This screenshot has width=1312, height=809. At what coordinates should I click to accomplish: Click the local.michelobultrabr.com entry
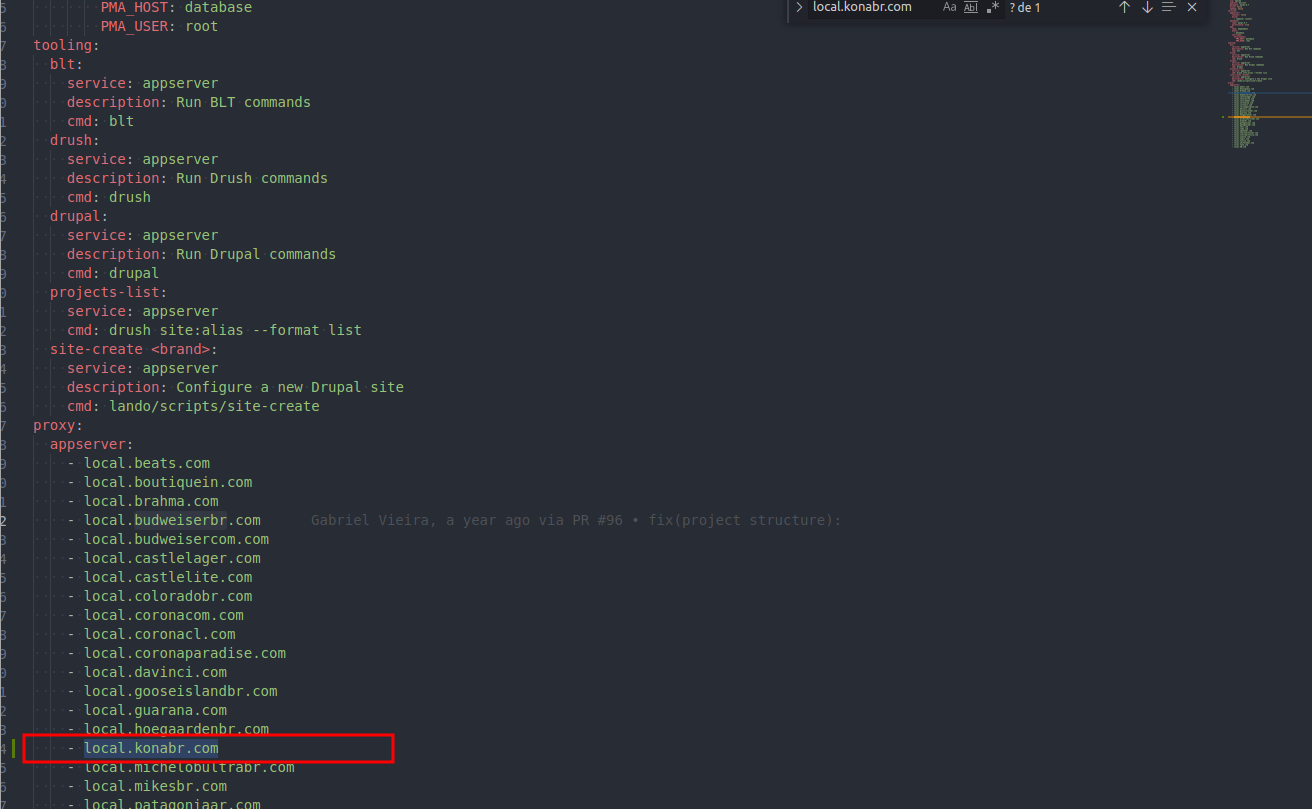tap(189, 767)
